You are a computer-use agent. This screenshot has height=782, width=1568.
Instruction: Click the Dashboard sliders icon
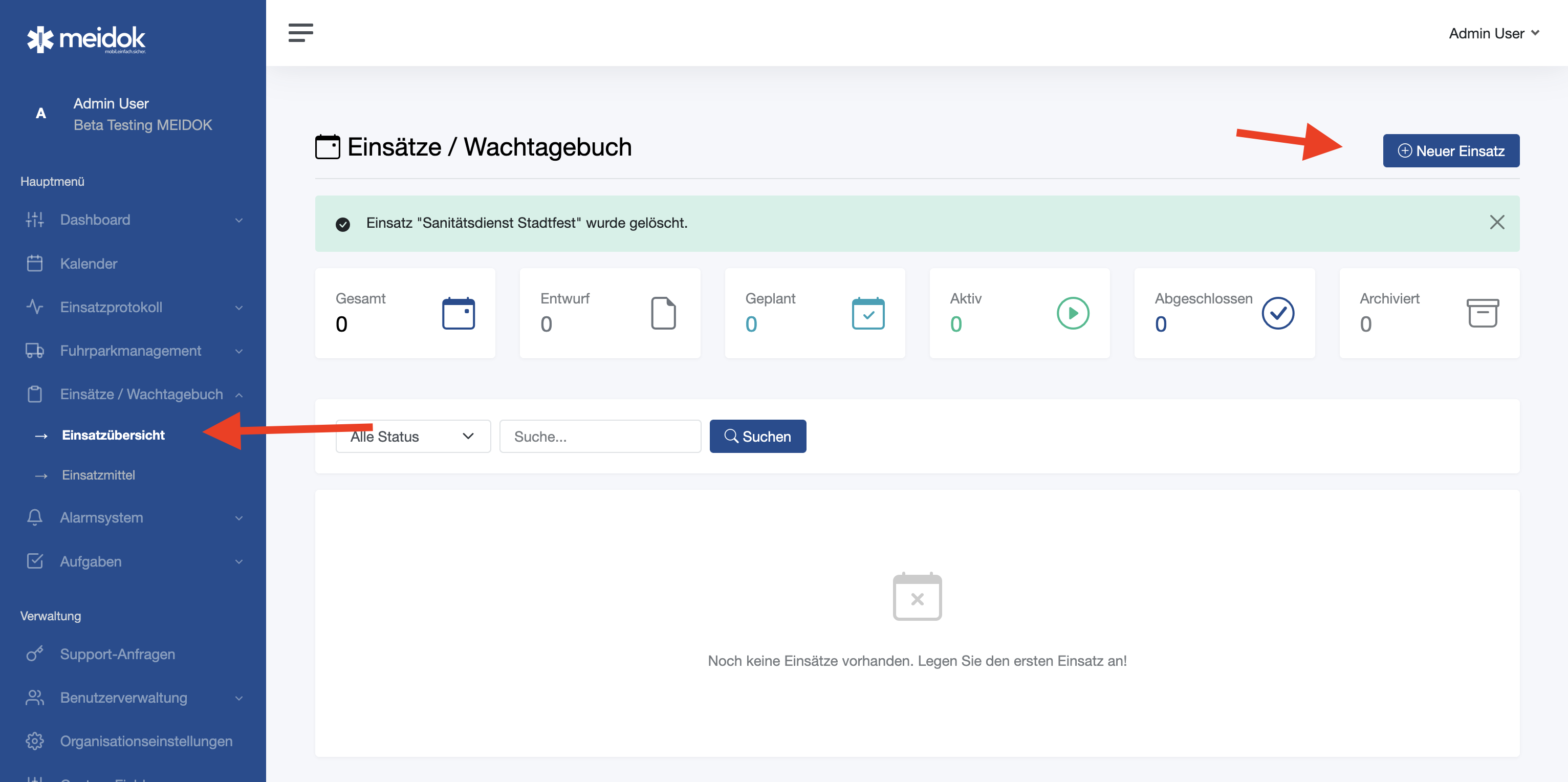tap(35, 220)
